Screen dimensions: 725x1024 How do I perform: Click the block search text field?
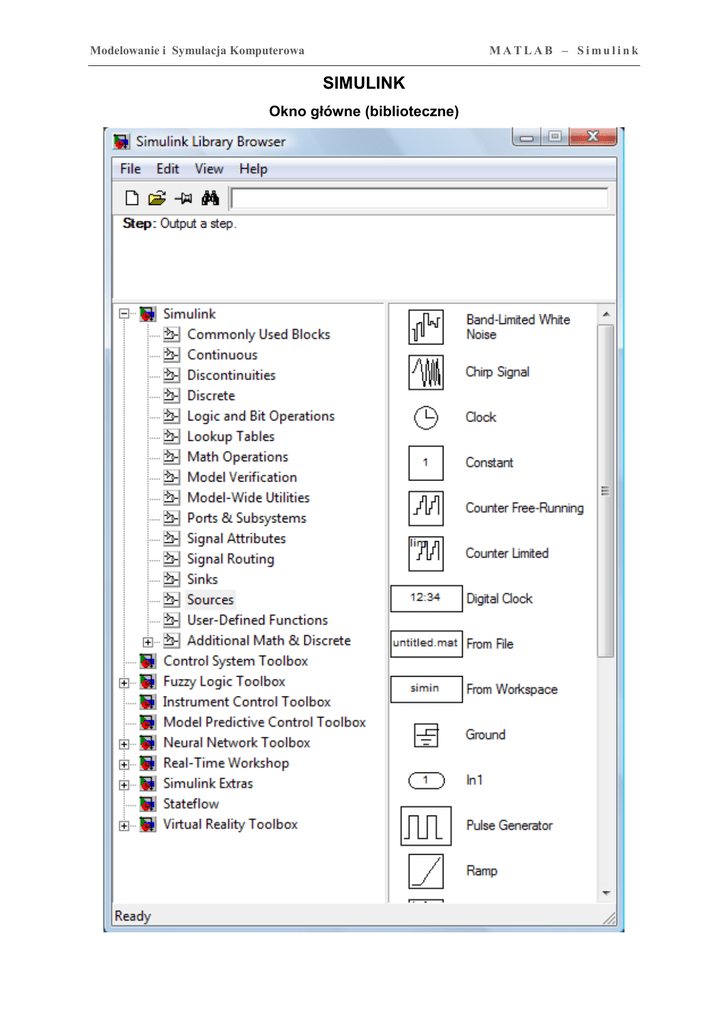pyautogui.click(x=419, y=199)
